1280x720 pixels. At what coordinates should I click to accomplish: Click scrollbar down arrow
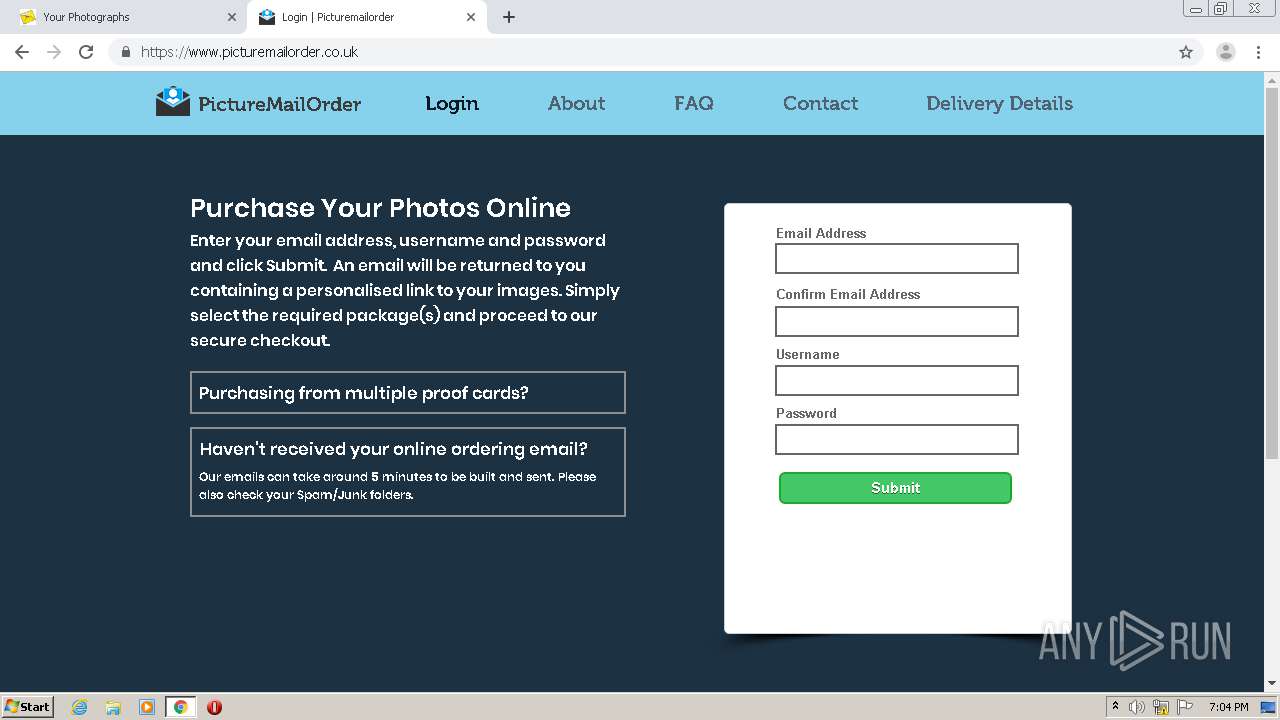(x=1272, y=684)
